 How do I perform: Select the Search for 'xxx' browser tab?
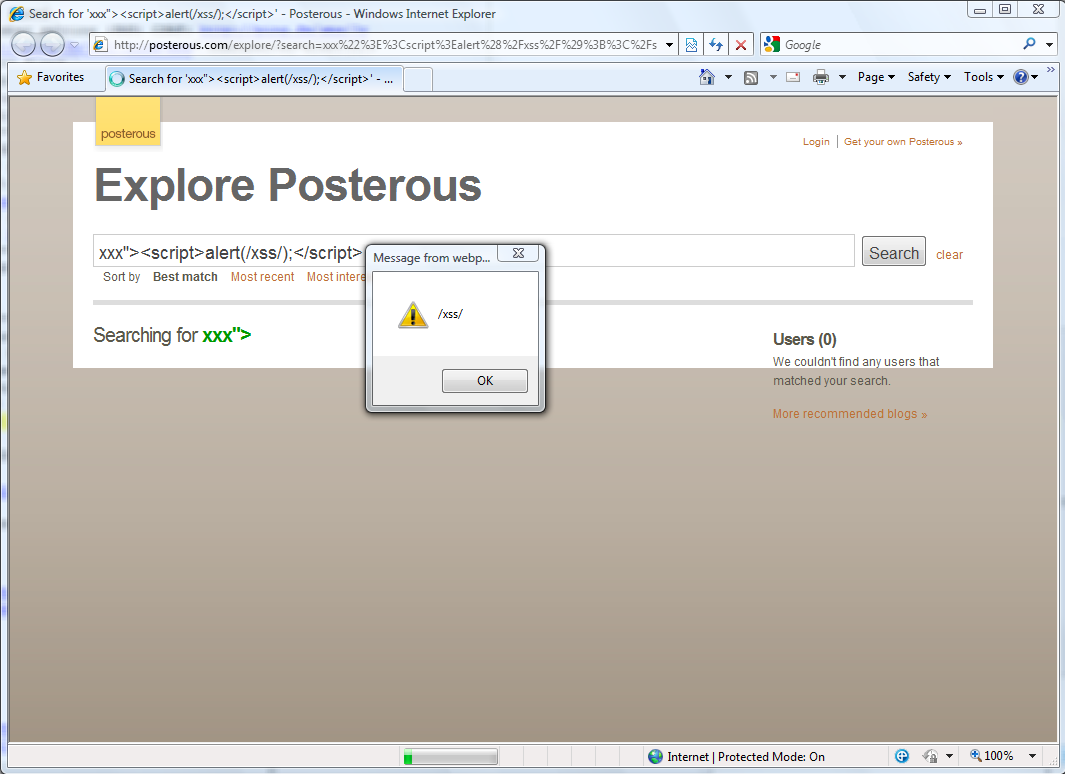point(254,79)
